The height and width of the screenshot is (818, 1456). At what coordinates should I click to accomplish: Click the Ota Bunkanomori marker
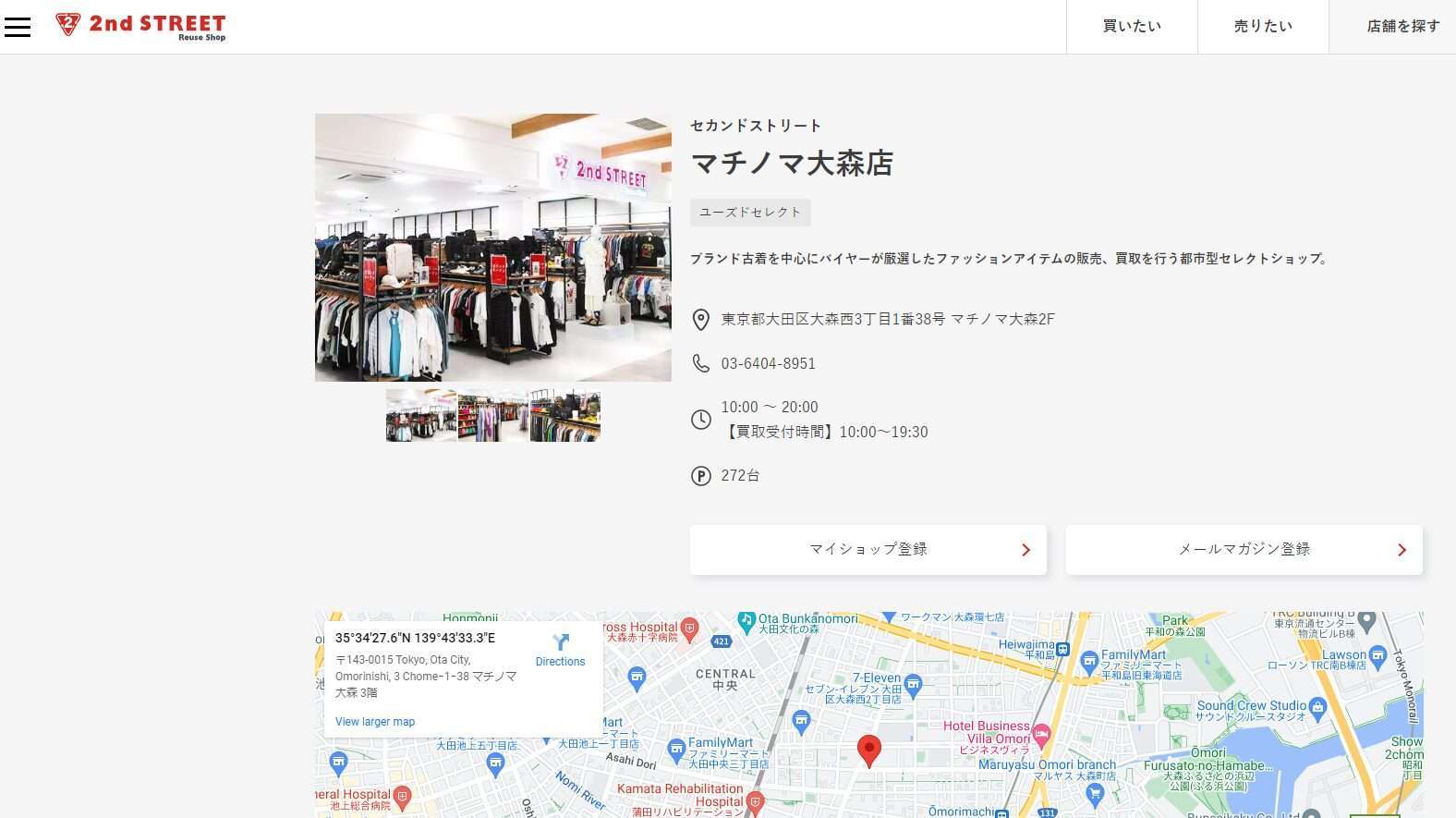pos(746,620)
